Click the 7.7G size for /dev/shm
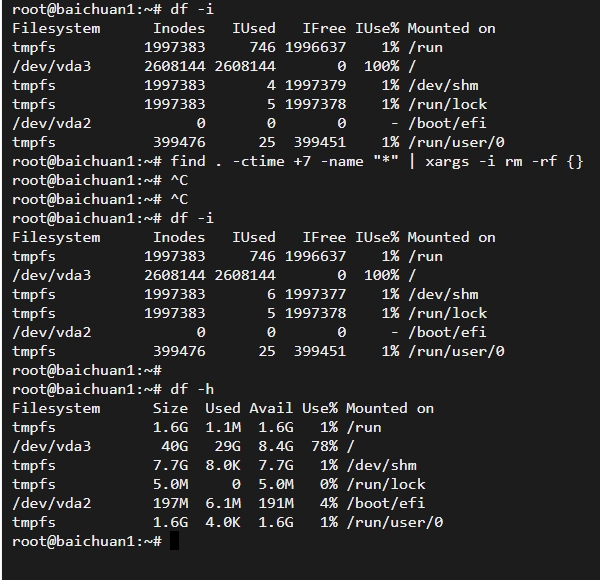Image resolution: width=600 pixels, height=580 pixels. 170,465
